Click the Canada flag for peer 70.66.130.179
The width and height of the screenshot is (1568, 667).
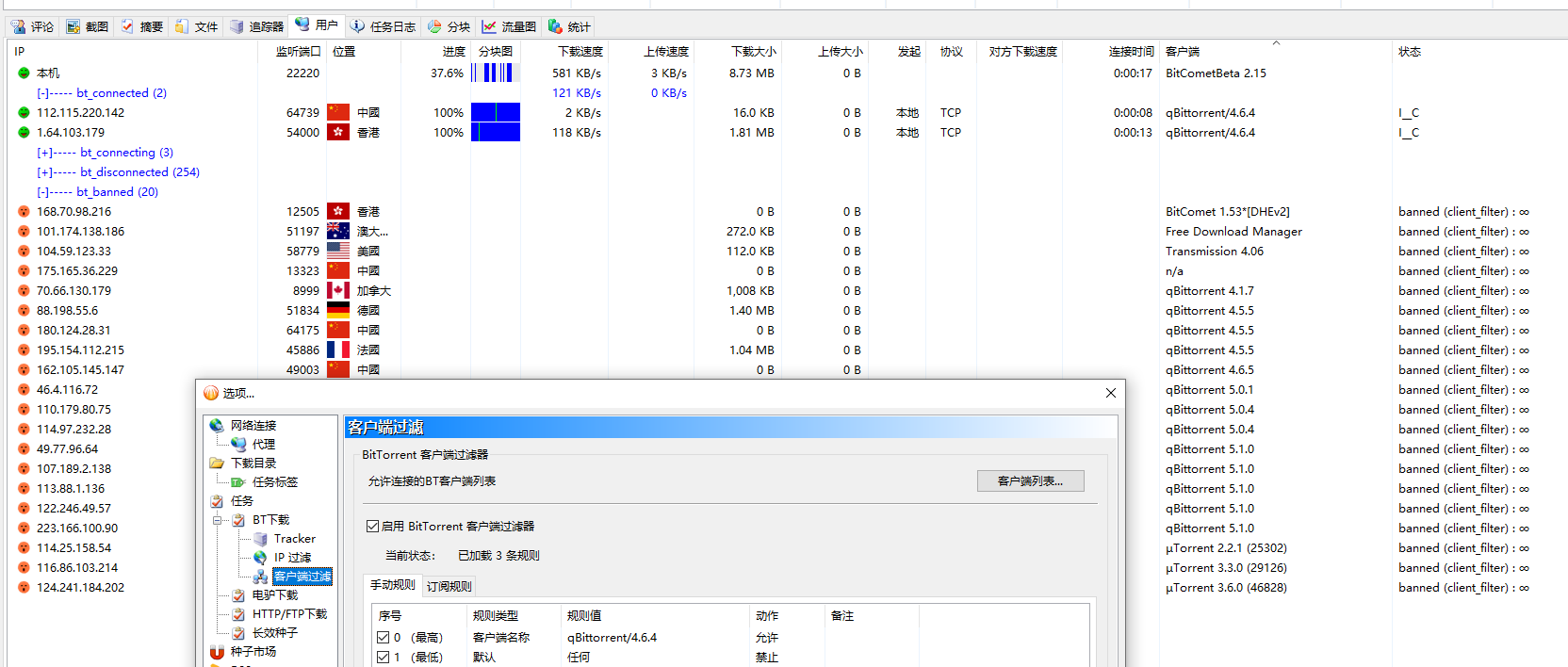[x=338, y=290]
